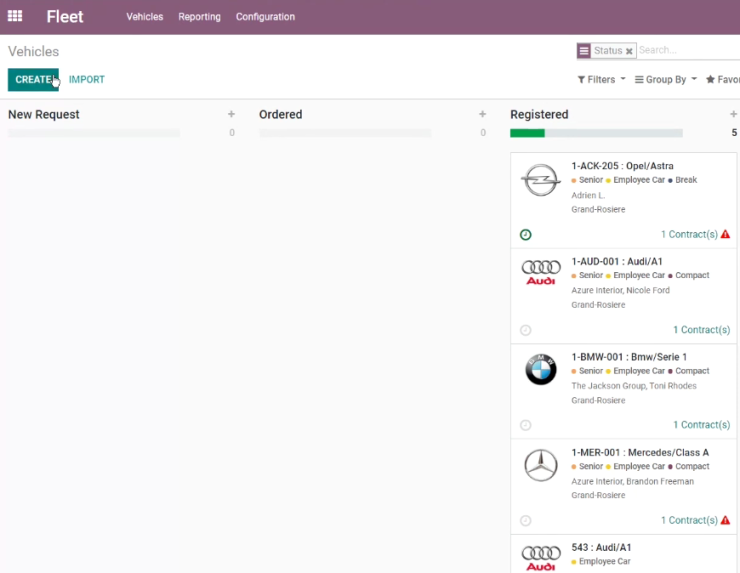The width and height of the screenshot is (740, 573).
Task: Click activity clock icon on Mercedes/Class A card
Action: [x=525, y=521]
